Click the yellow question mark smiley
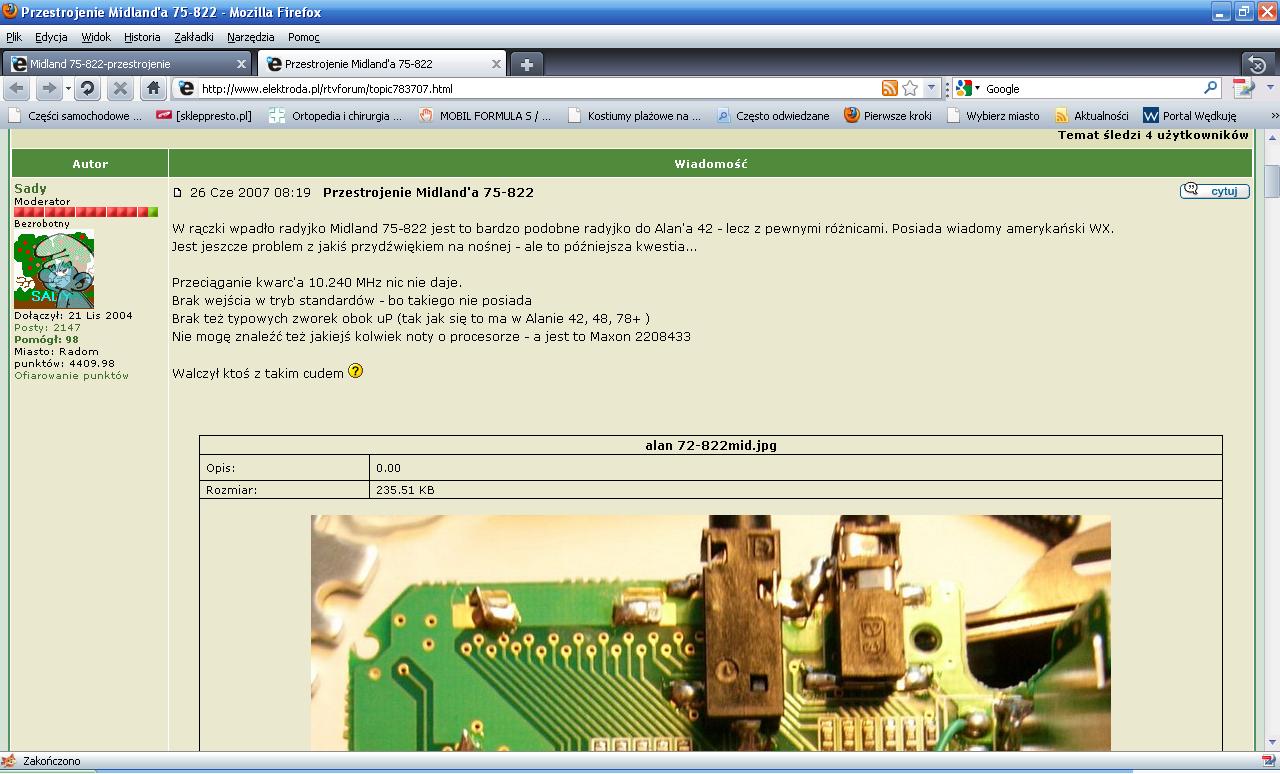Viewport: 1280px width, 774px height. pos(355,371)
